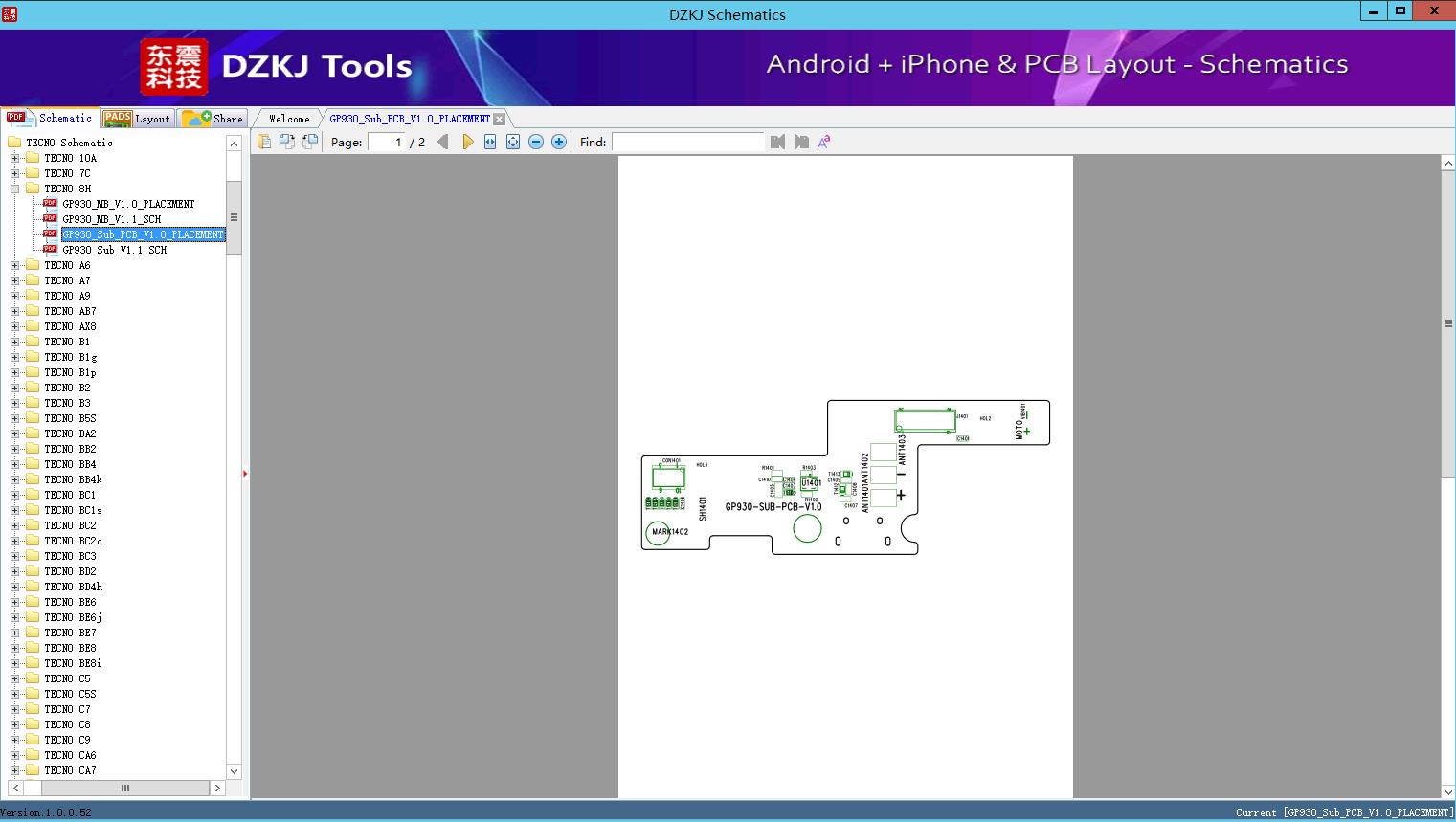This screenshot has width=1456, height=822.
Task: Expand the TECNO B1g folder
Action: point(14,357)
